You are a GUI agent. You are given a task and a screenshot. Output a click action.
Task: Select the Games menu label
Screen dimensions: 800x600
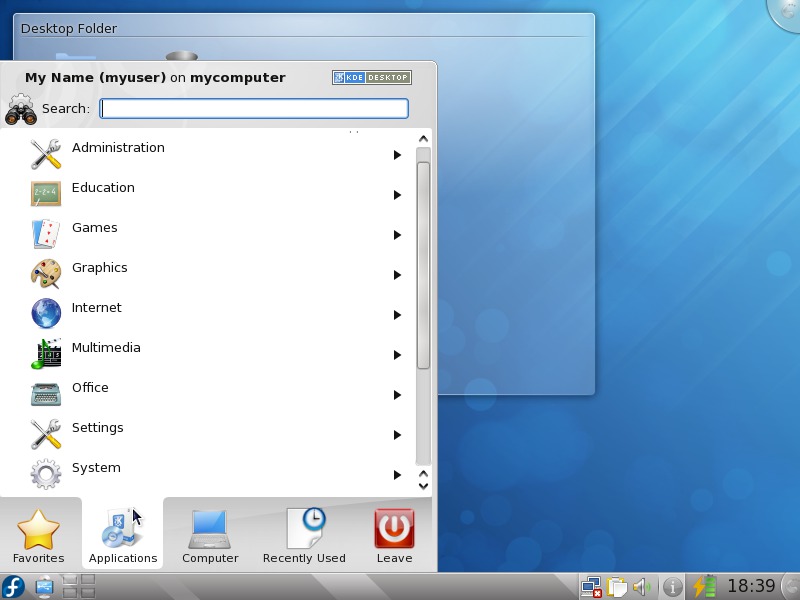click(94, 228)
